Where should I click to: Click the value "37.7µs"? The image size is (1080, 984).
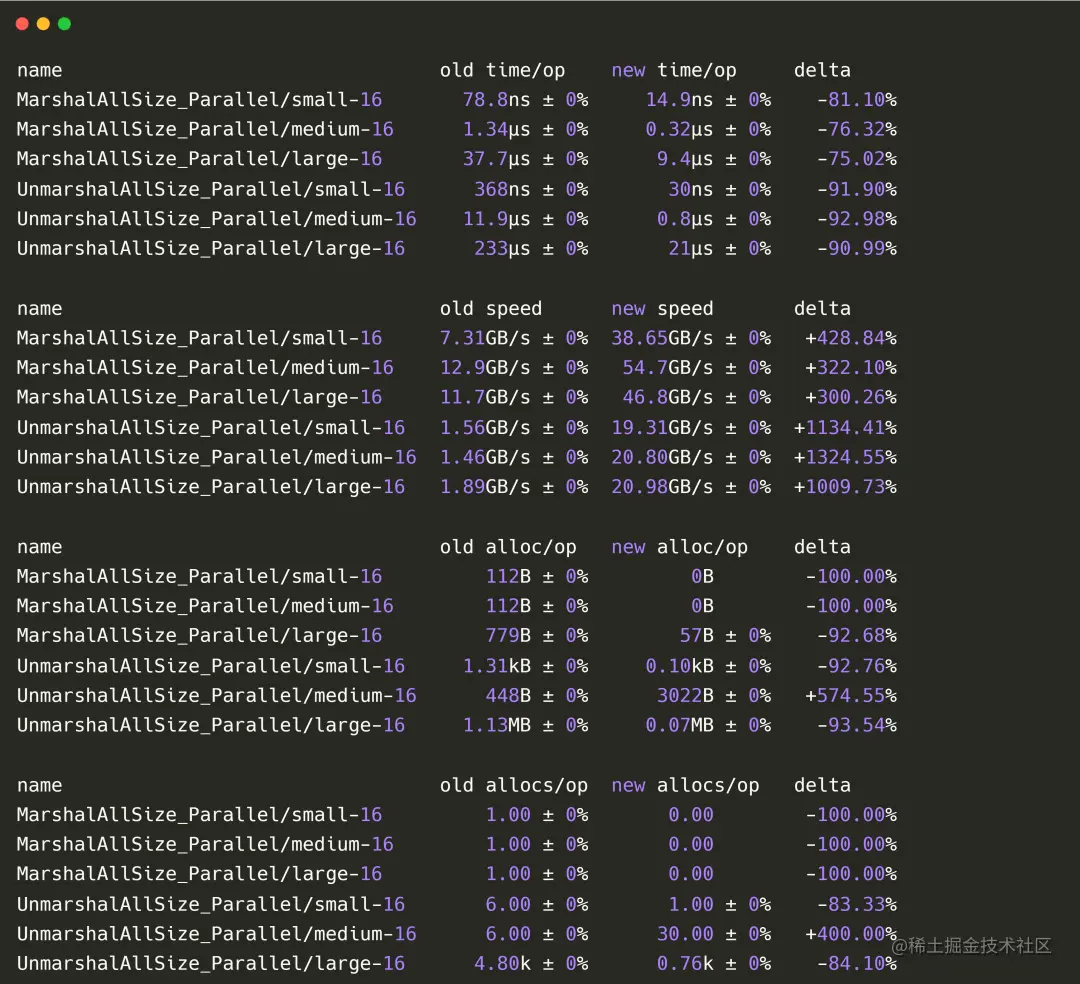(x=496, y=159)
